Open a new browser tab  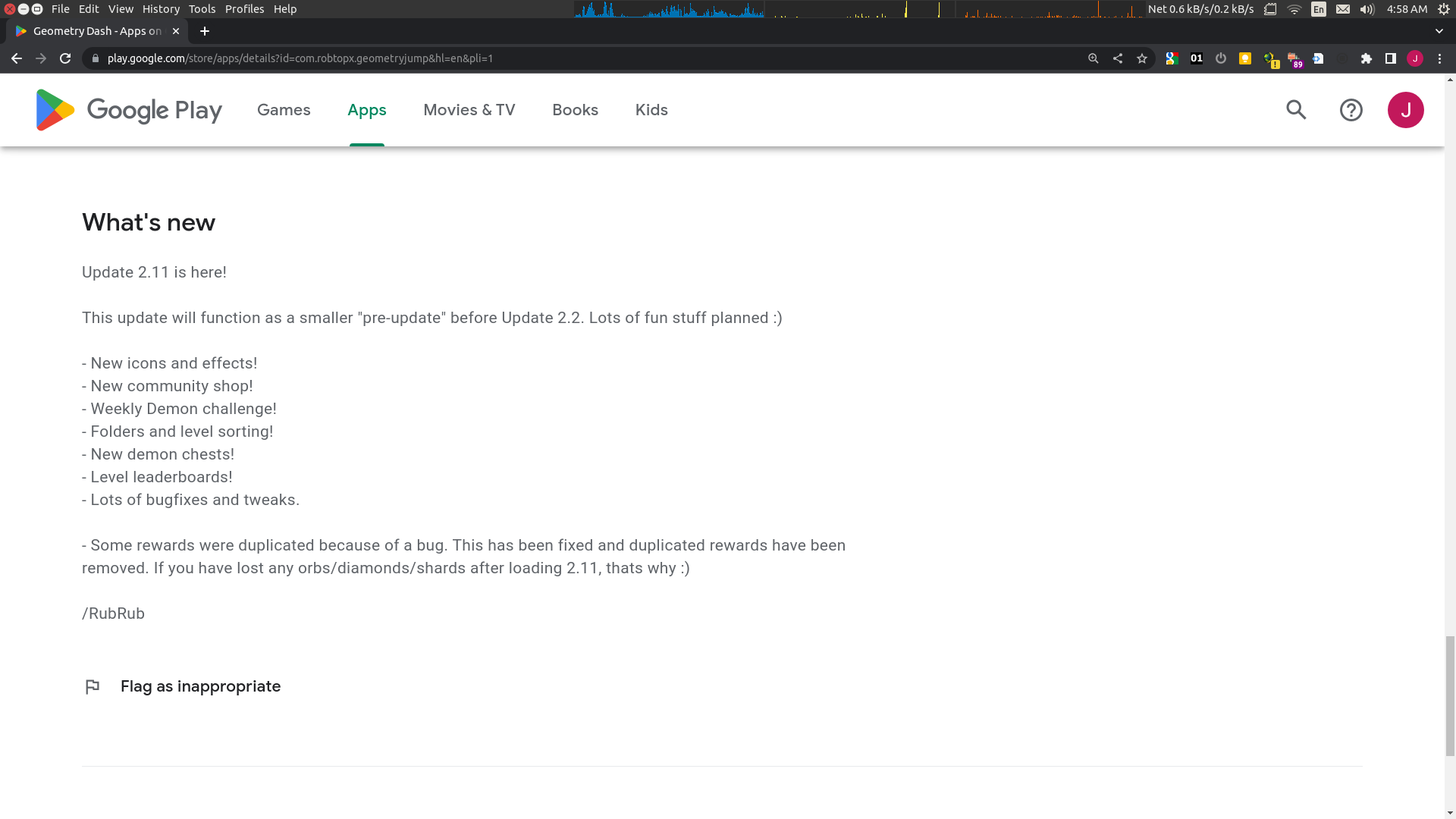(205, 31)
